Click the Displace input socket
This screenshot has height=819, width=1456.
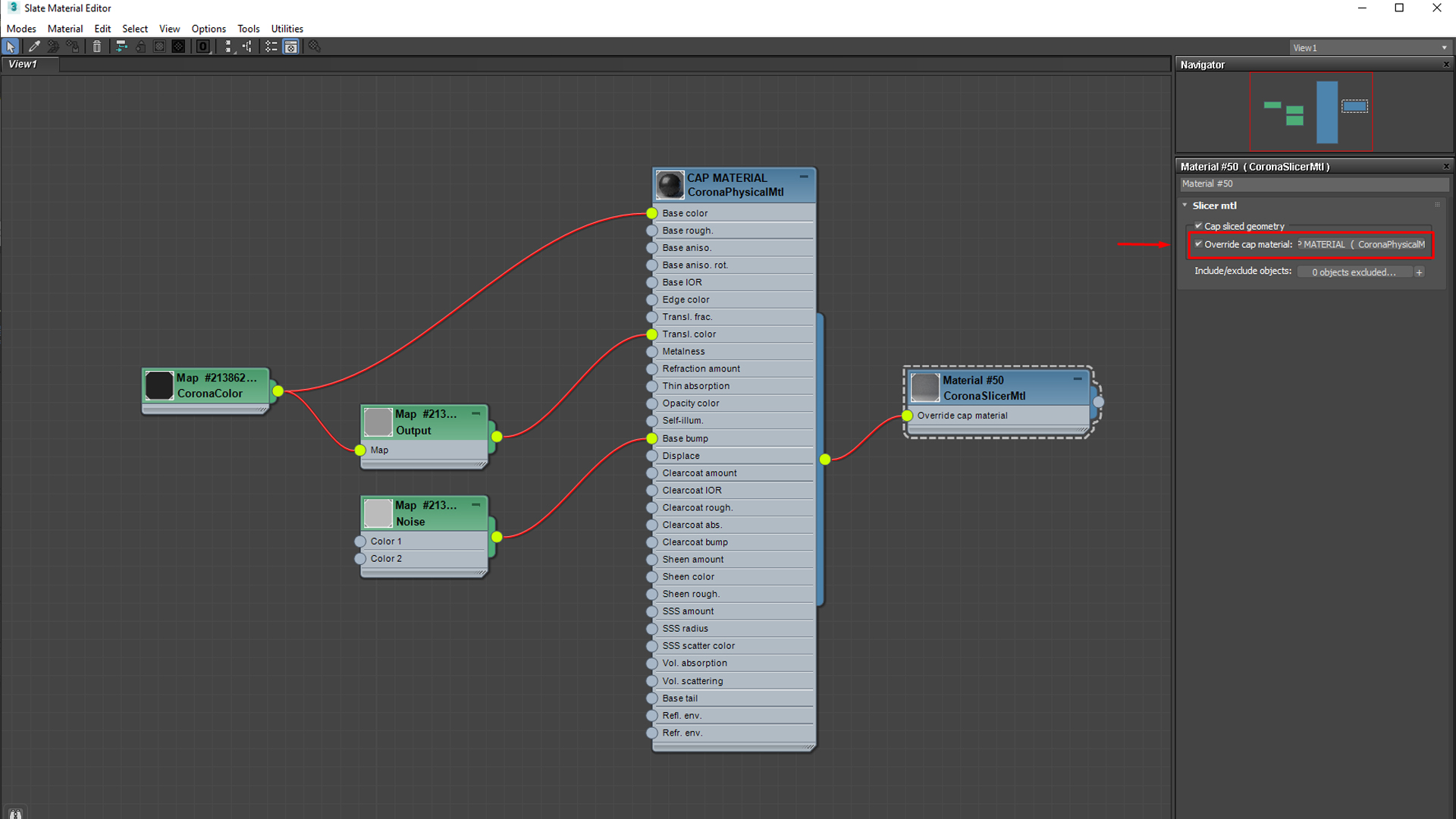(x=652, y=456)
